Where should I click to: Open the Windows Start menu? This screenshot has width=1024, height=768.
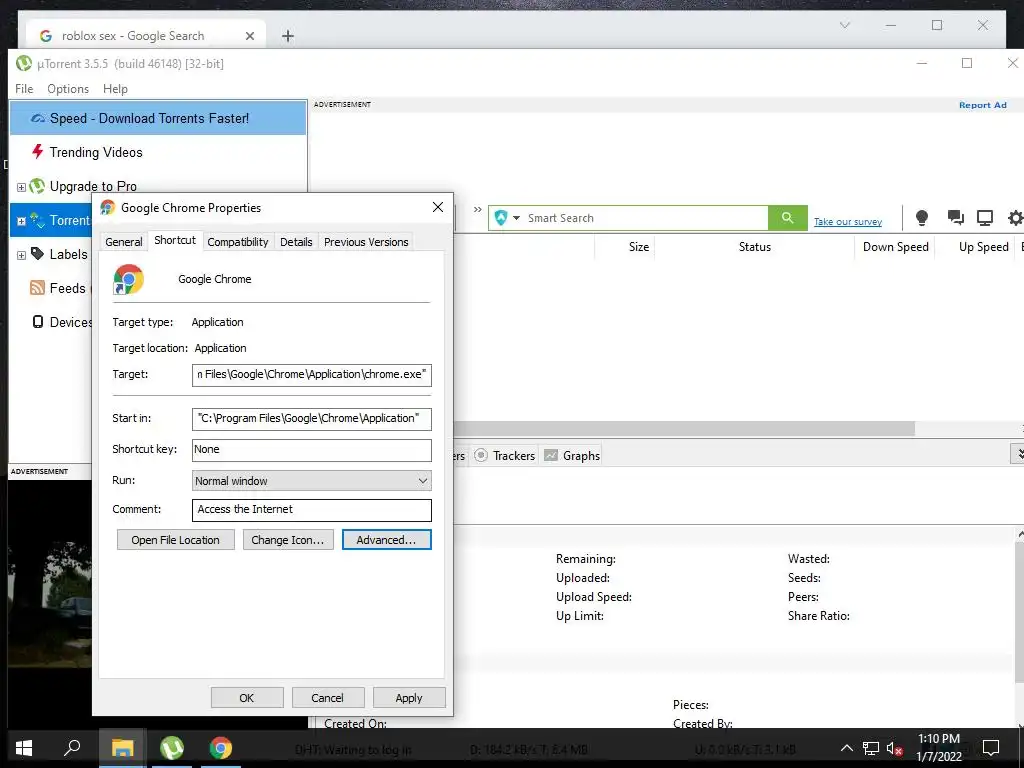coord(24,748)
